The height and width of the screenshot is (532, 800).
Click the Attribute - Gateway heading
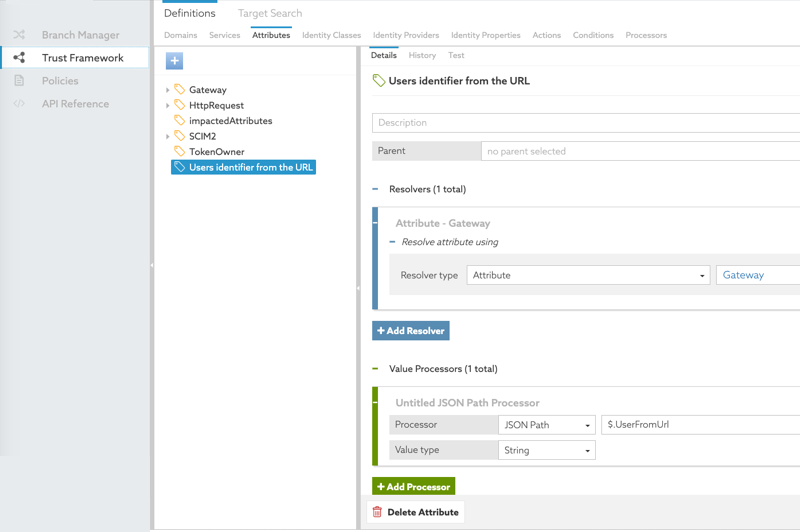(443, 223)
